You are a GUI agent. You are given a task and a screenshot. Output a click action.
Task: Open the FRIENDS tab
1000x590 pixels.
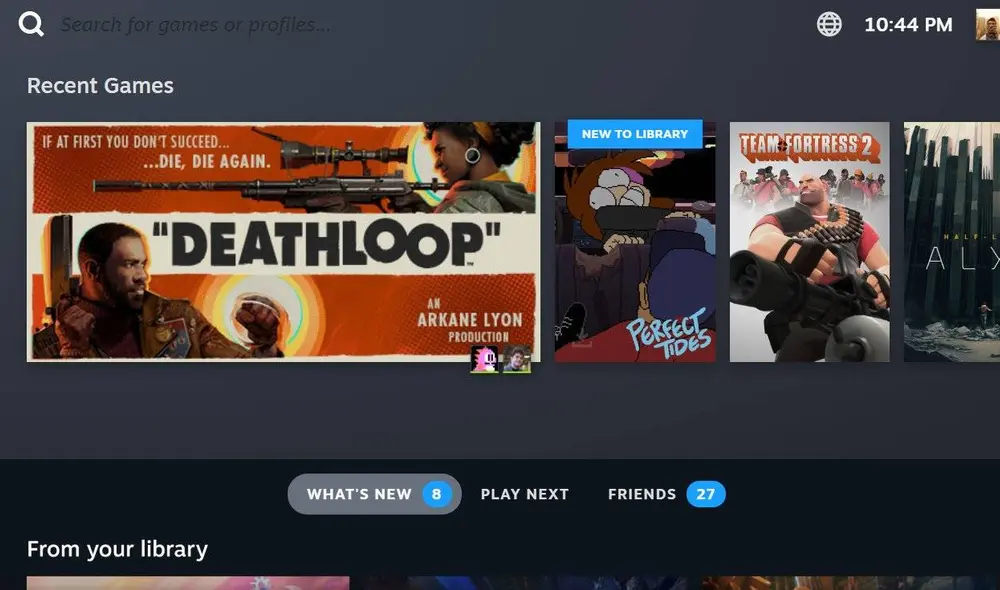[x=640, y=493]
